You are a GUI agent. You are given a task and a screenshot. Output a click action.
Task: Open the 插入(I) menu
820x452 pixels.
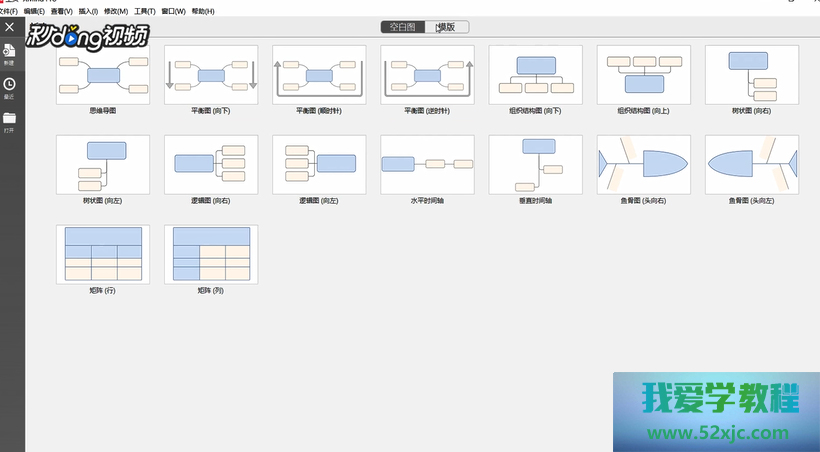point(89,11)
